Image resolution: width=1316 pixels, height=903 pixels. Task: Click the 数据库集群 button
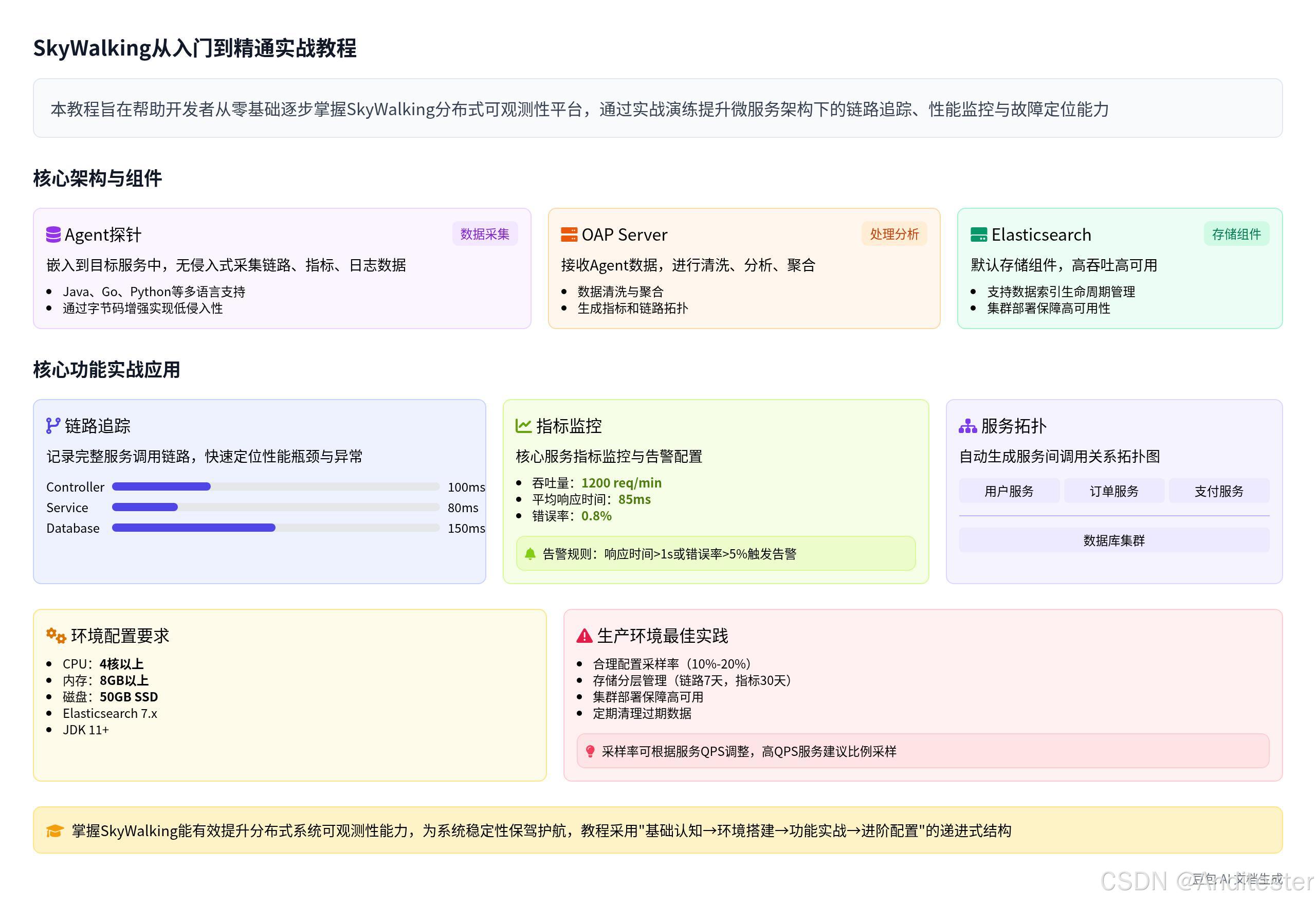(x=1114, y=540)
